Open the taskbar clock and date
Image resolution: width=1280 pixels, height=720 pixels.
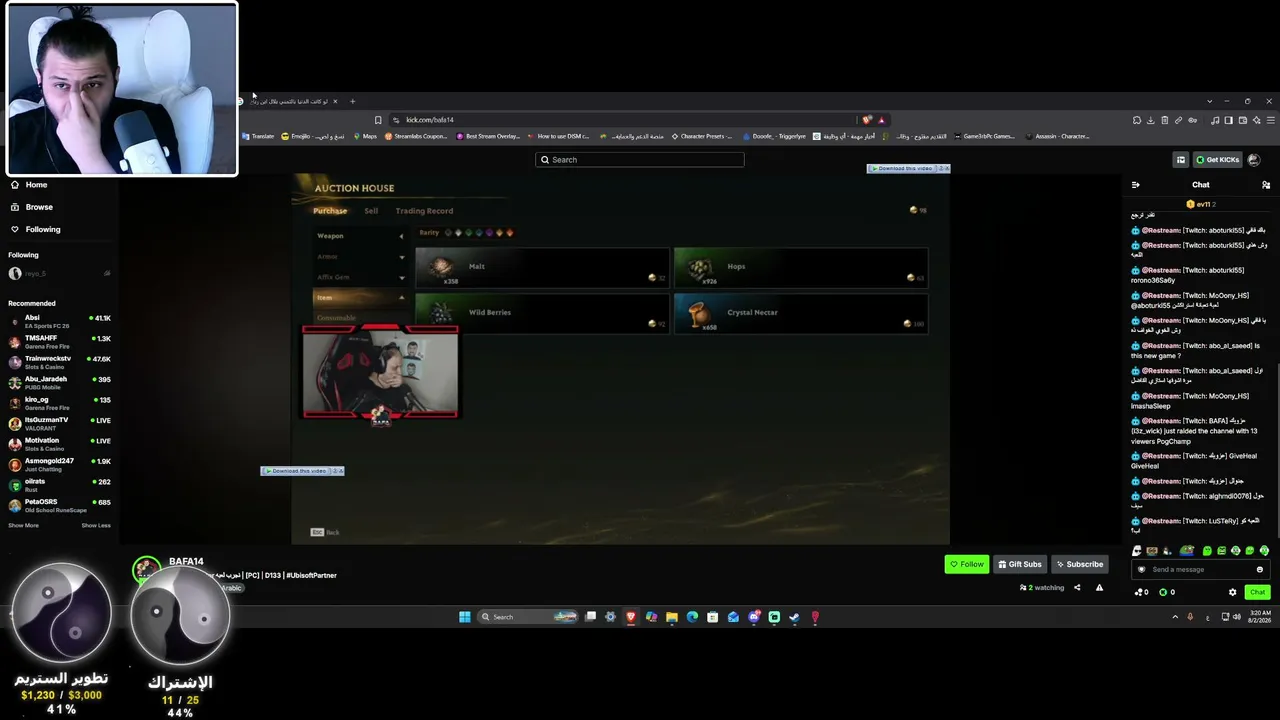(1260, 616)
